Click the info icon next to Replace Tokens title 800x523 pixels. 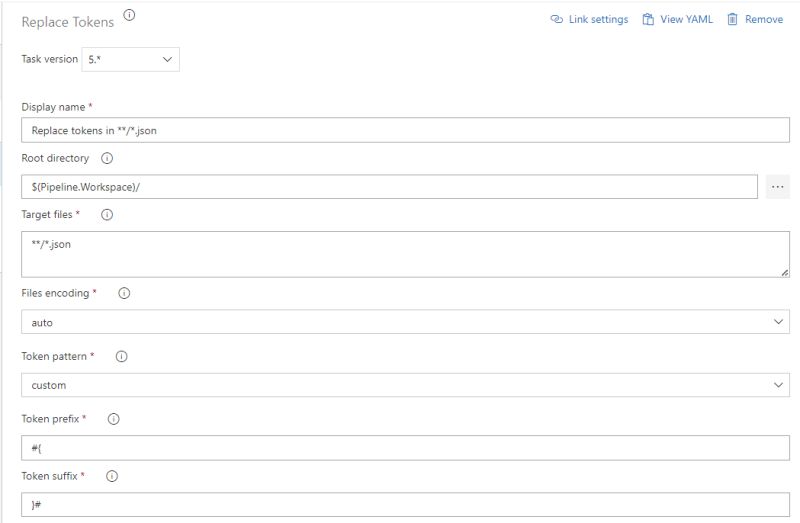(x=130, y=15)
